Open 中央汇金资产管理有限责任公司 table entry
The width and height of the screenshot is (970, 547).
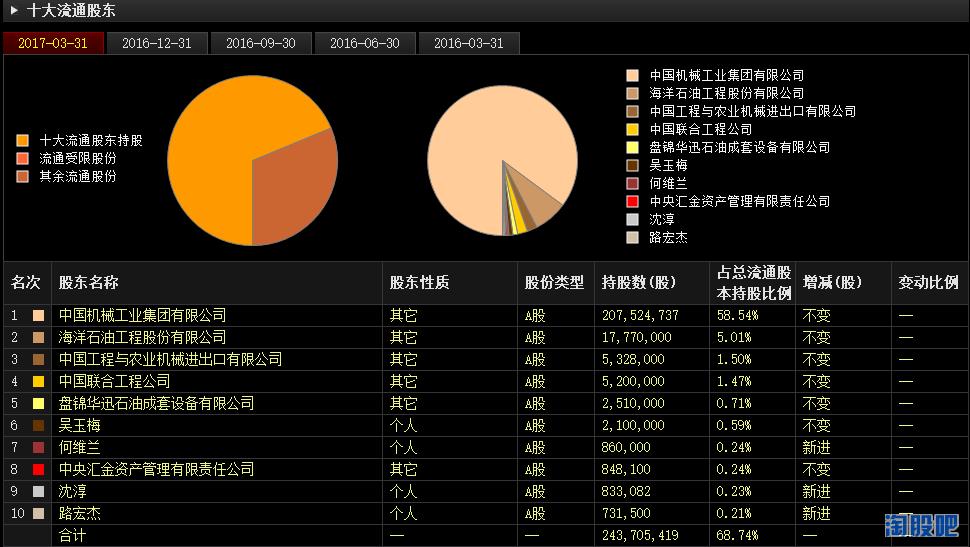point(157,470)
